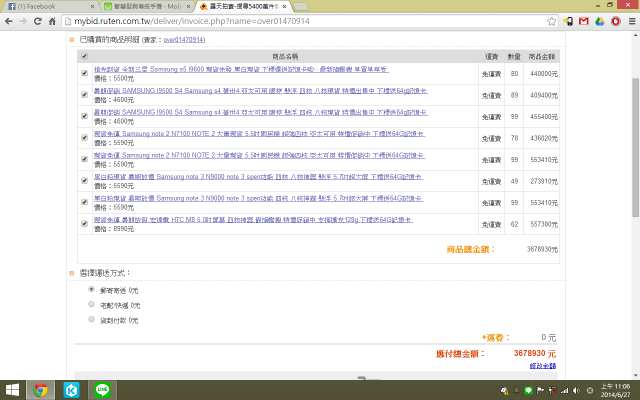Viewport: 640px width, 400px height.
Task: Uncheck the I9500 S4 row totaling 409400元
Action: (84, 95)
